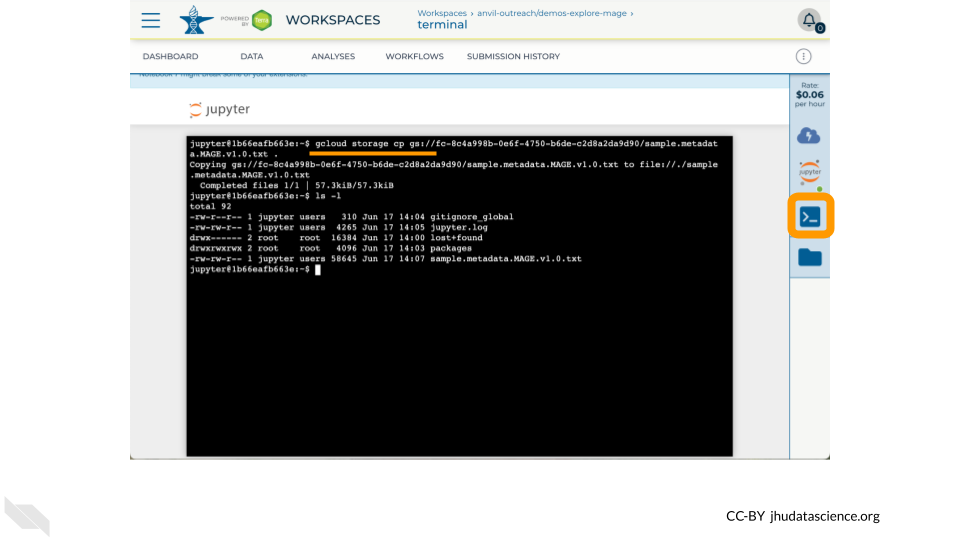The height and width of the screenshot is (540, 960).
Task: Click sample.metadata.MAGE.v1.0.txt in the ls output
Action: (x=506, y=258)
